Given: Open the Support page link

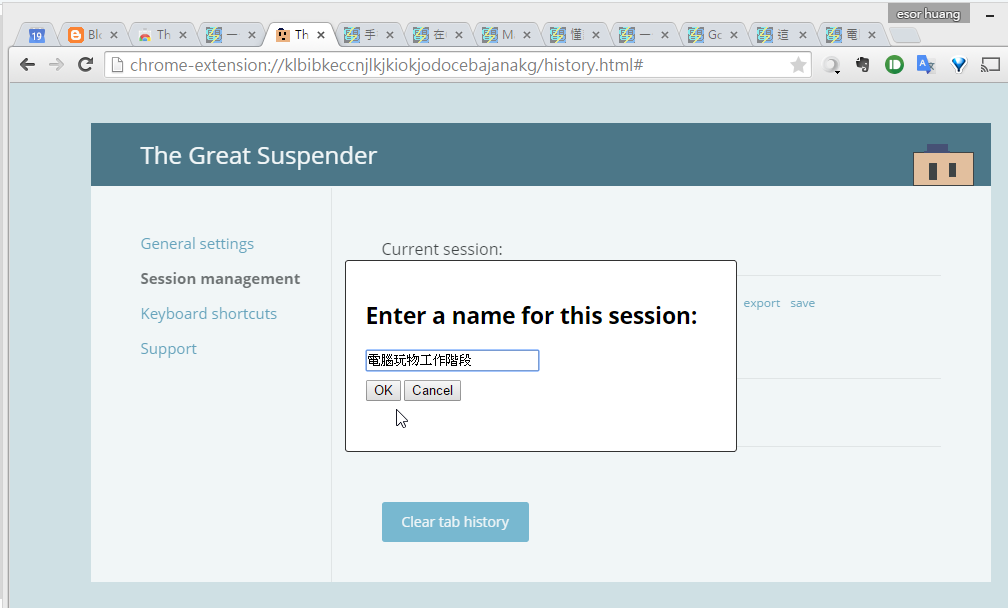Looking at the screenshot, I should [168, 348].
